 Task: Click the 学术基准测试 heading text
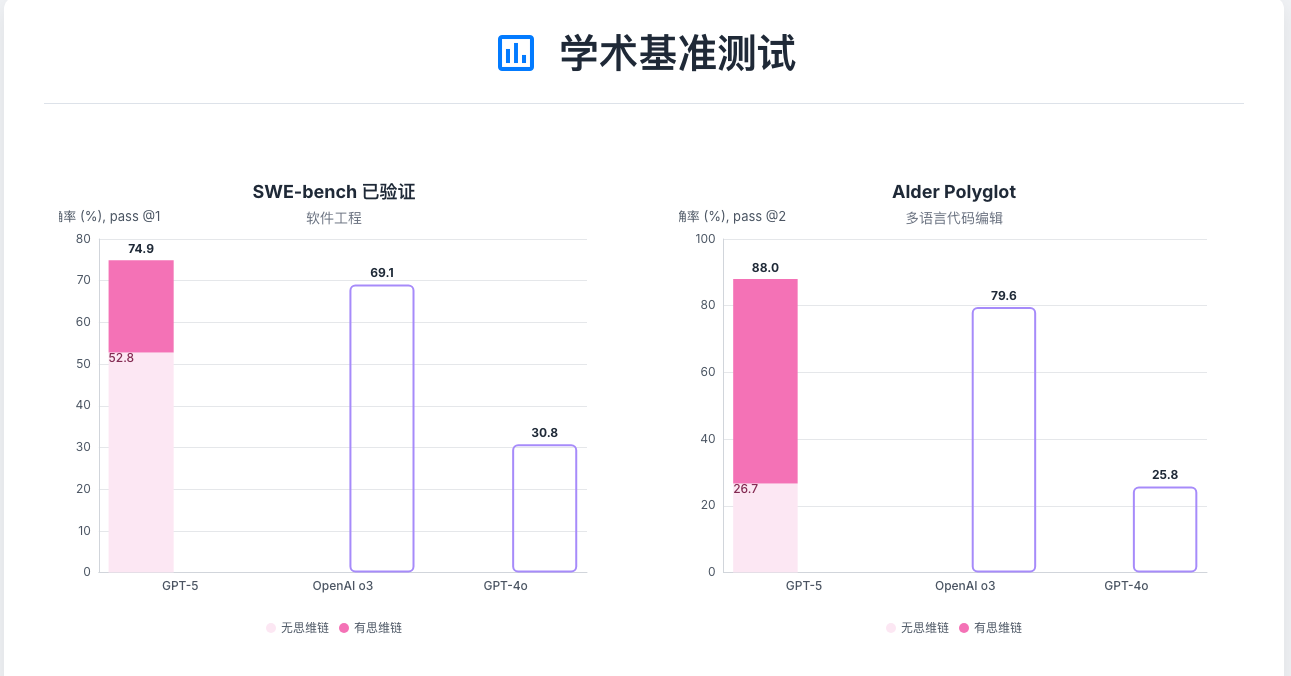[678, 53]
